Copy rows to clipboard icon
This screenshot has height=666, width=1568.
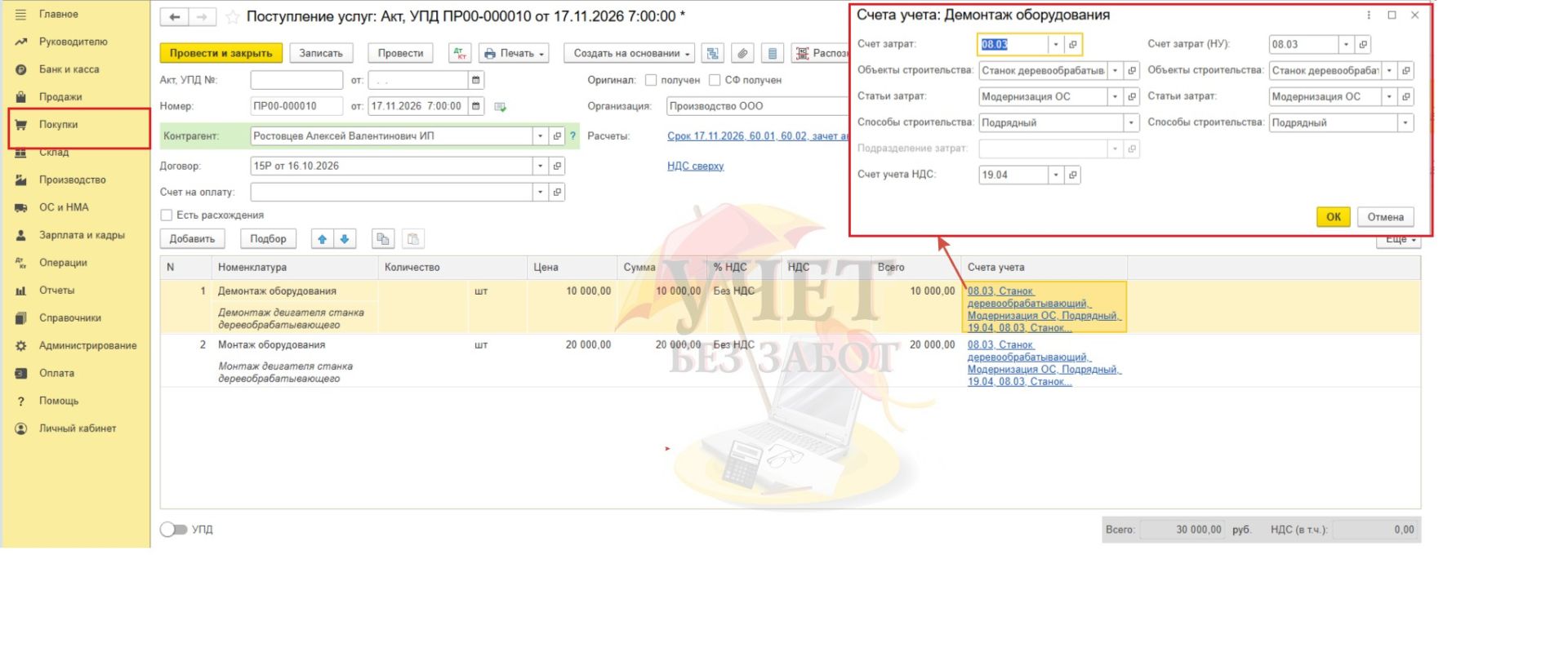click(x=383, y=239)
